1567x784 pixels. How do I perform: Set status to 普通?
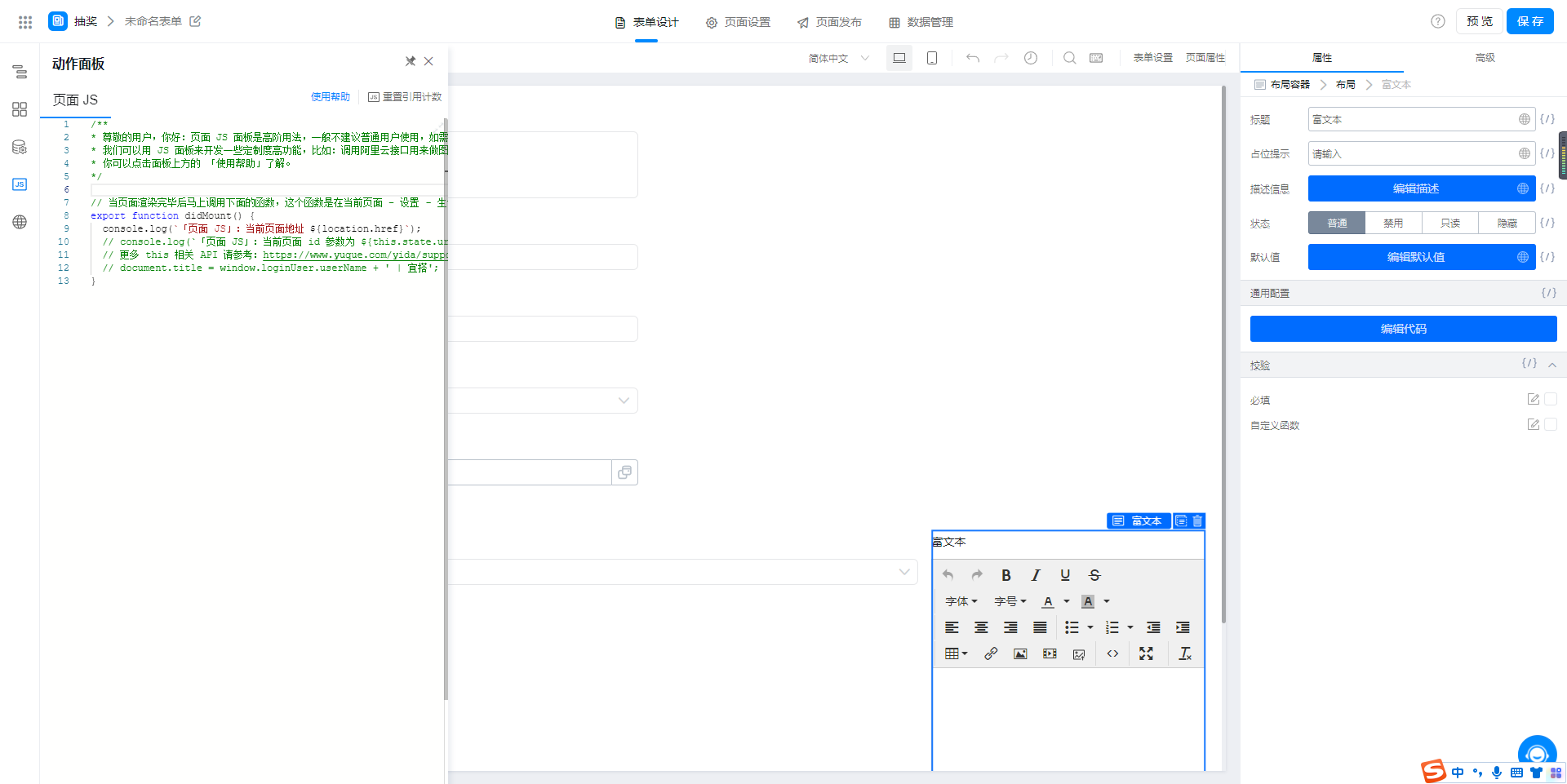click(x=1337, y=223)
